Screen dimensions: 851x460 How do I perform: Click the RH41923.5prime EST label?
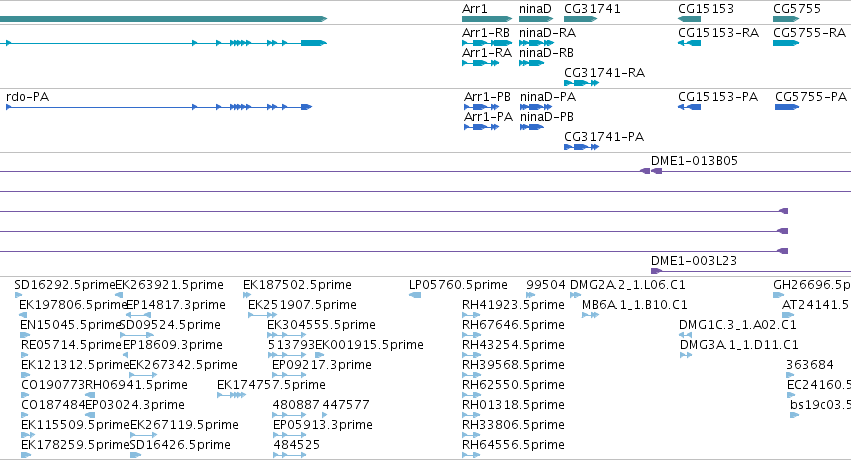513,305
